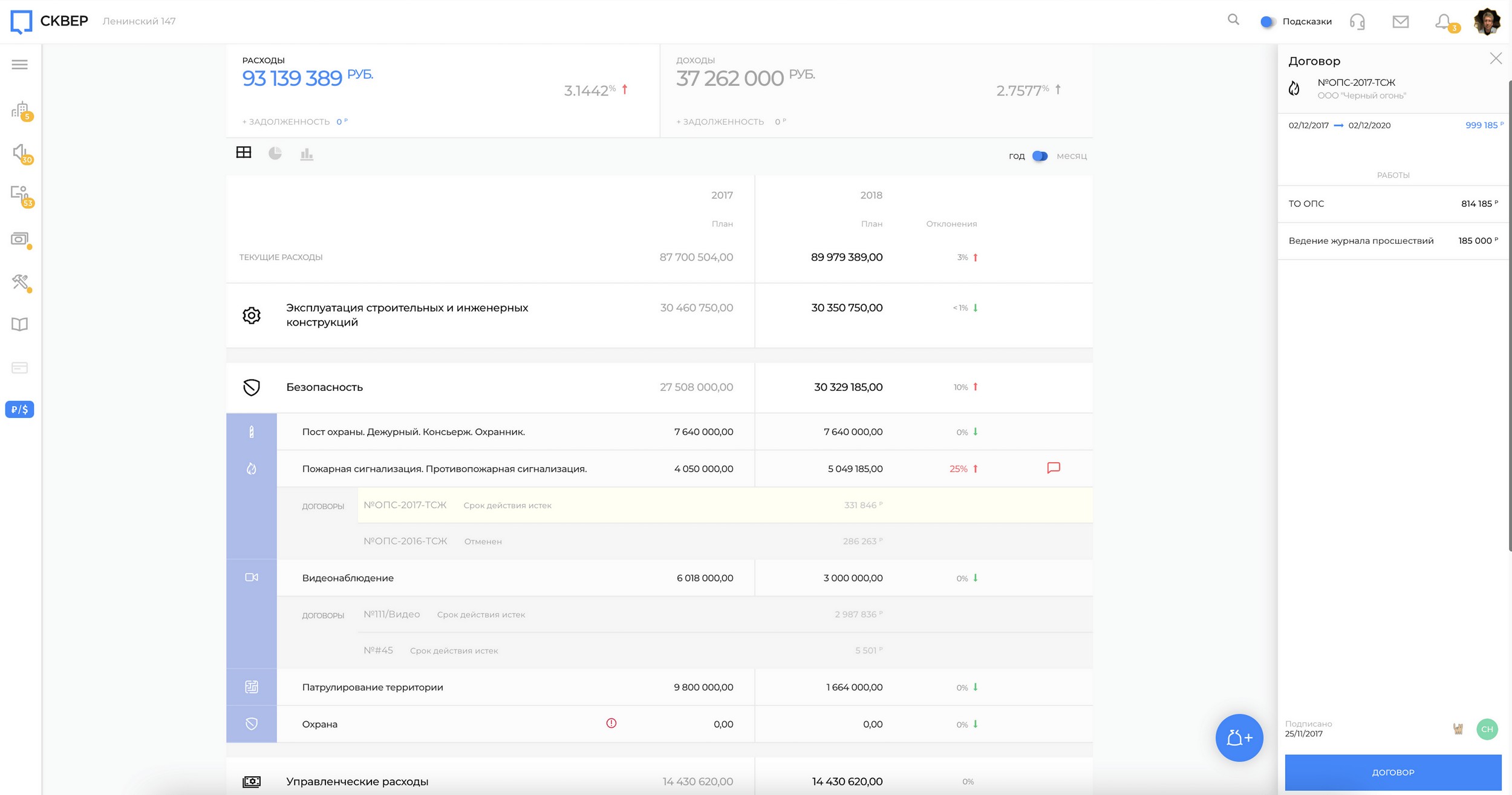Open contract №ОПС-2016-ТСЖ row
Viewport: 1512px width, 795px height.
pyautogui.click(x=405, y=541)
